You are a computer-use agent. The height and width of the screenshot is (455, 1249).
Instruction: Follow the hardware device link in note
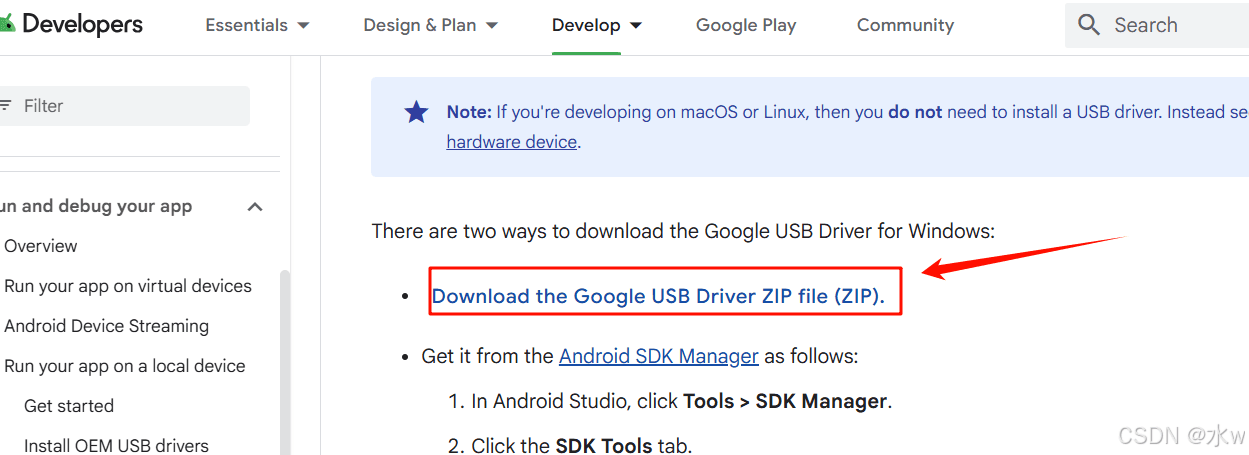click(x=512, y=142)
